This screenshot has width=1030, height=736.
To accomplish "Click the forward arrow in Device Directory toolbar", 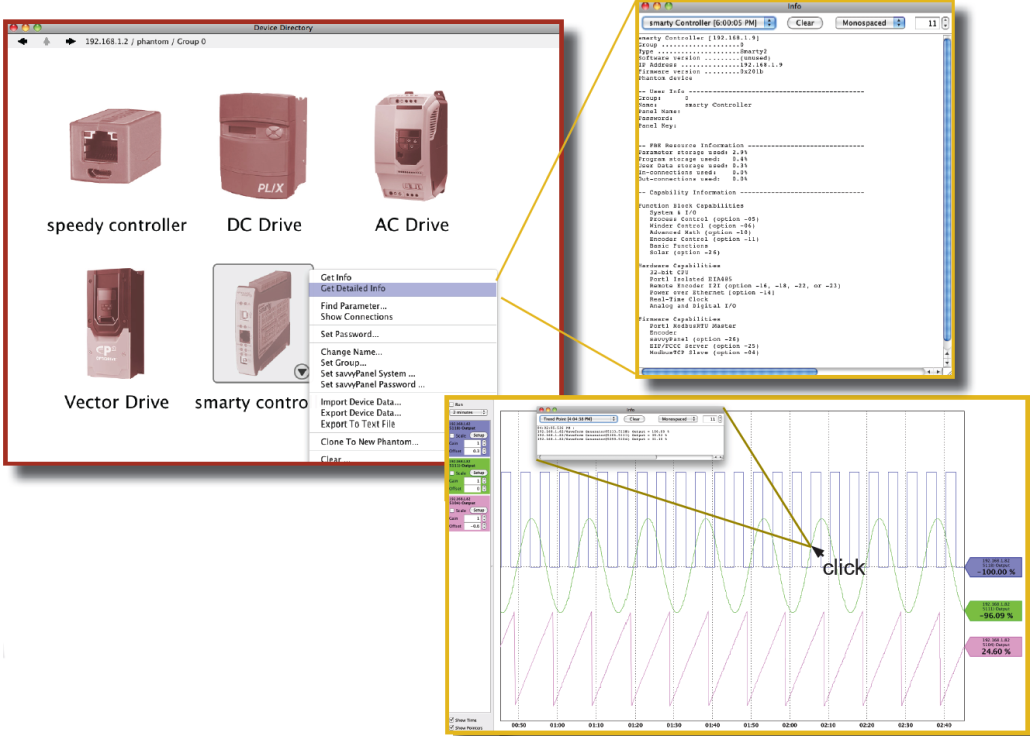I will click(69, 41).
